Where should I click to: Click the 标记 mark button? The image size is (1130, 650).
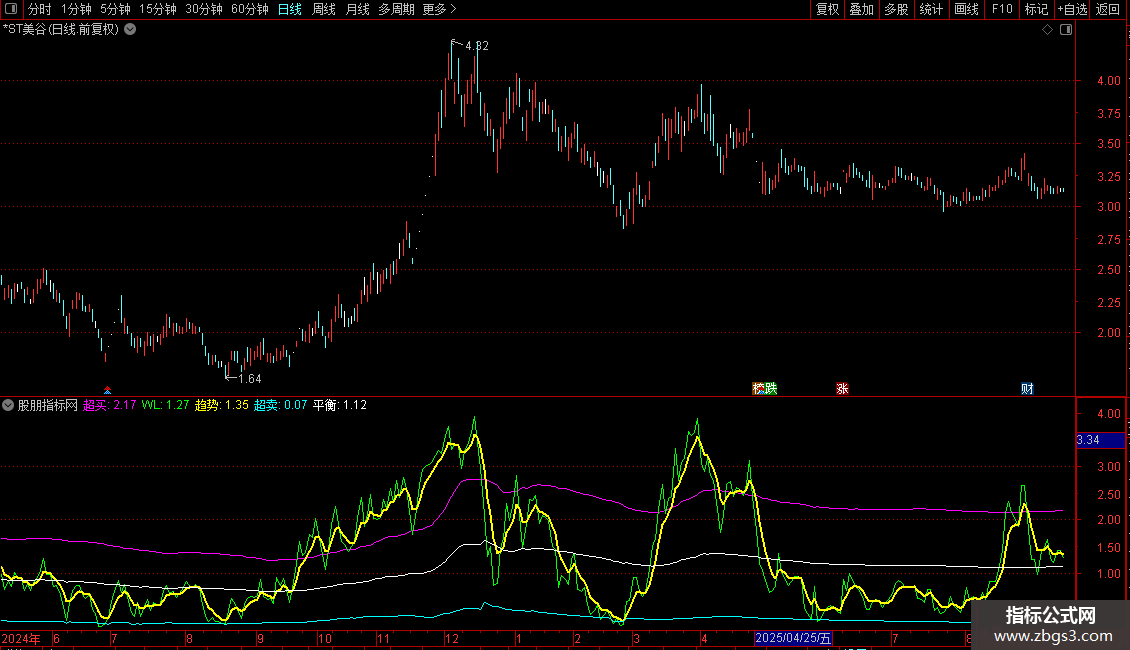point(1036,9)
